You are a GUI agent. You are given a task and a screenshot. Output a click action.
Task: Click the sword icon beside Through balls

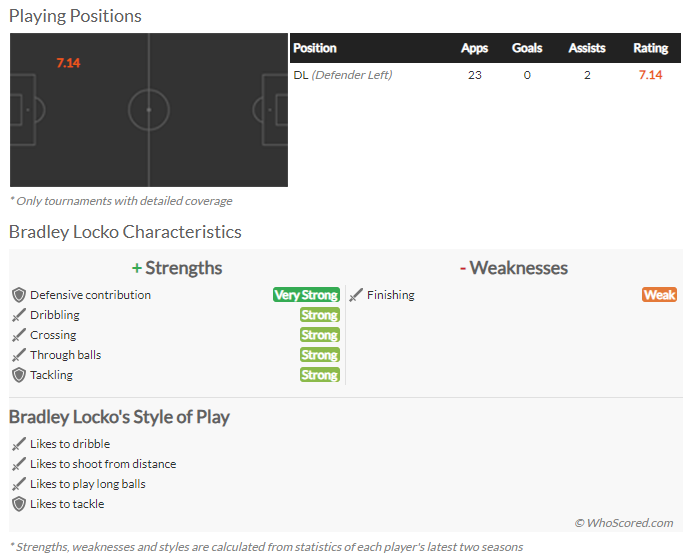pos(19,355)
